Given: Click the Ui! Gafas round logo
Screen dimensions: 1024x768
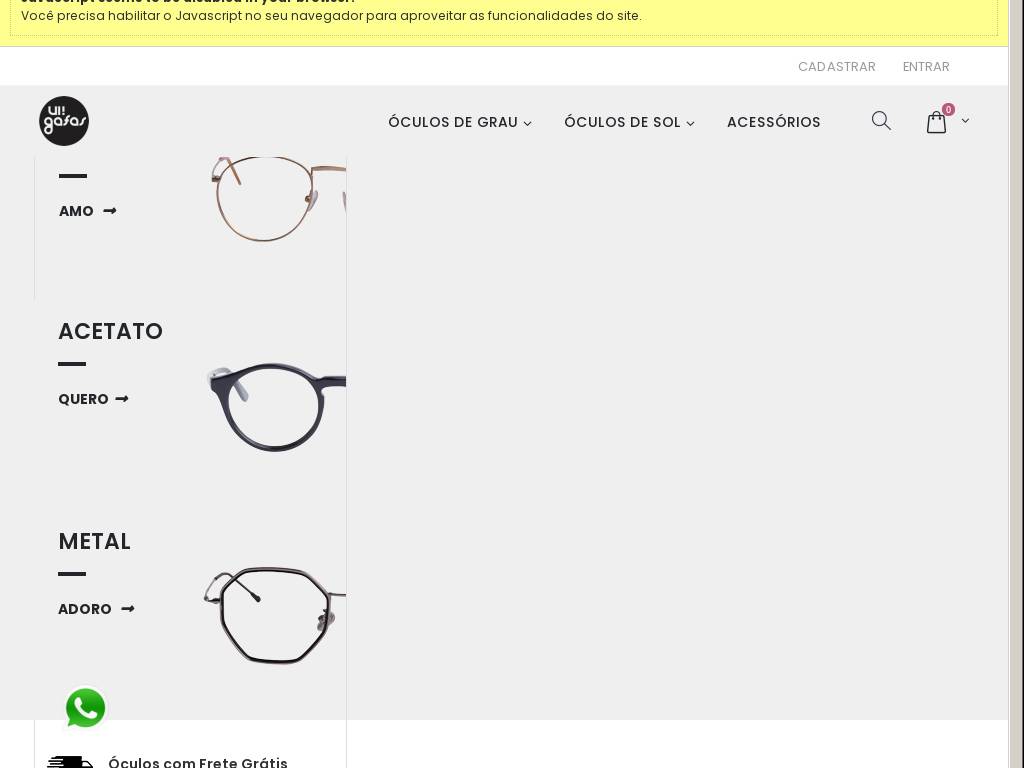Looking at the screenshot, I should 64,121.
